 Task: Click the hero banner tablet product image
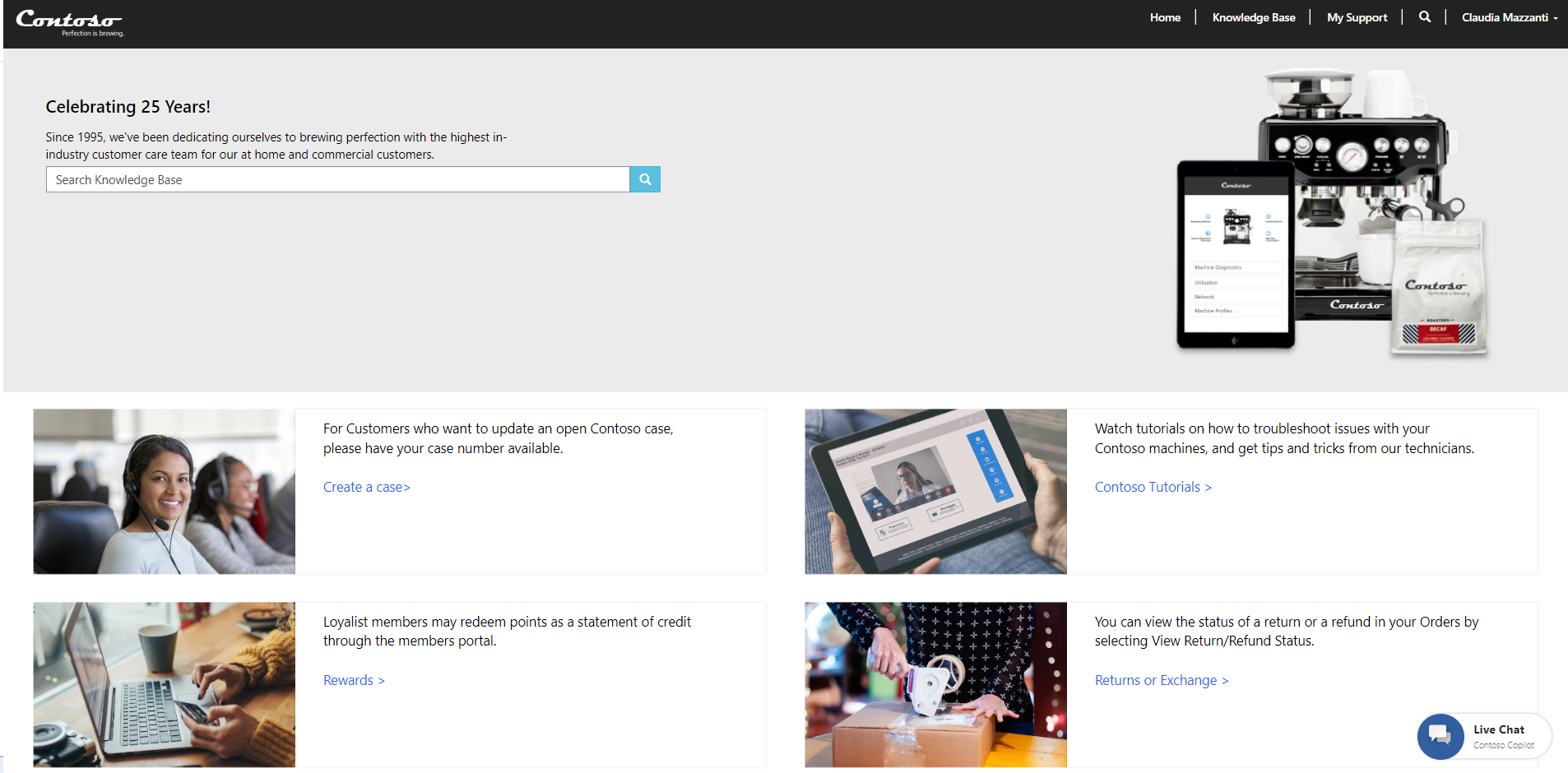pos(1234,253)
